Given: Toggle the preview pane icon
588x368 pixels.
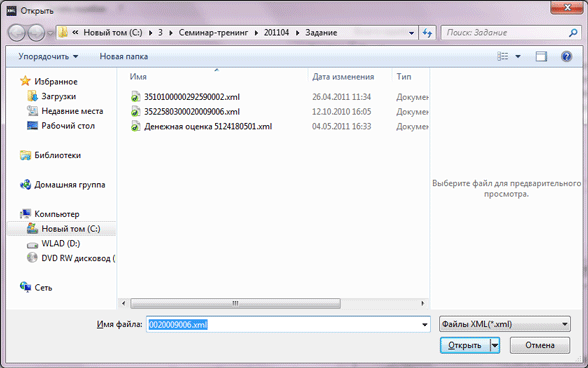Looking at the screenshot, I should tap(541, 57).
